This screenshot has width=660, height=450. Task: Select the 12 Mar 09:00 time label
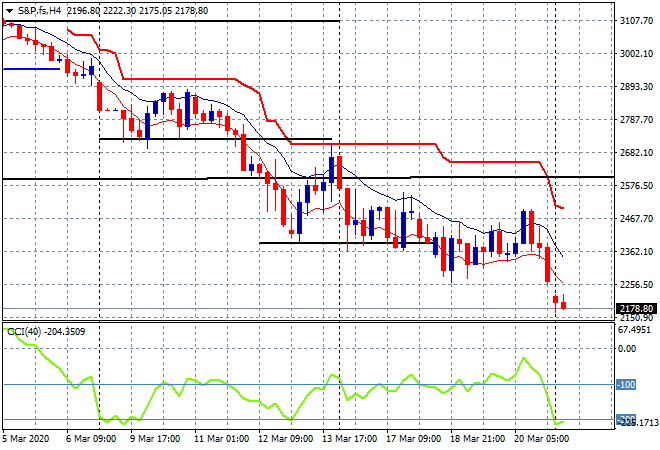coord(285,439)
